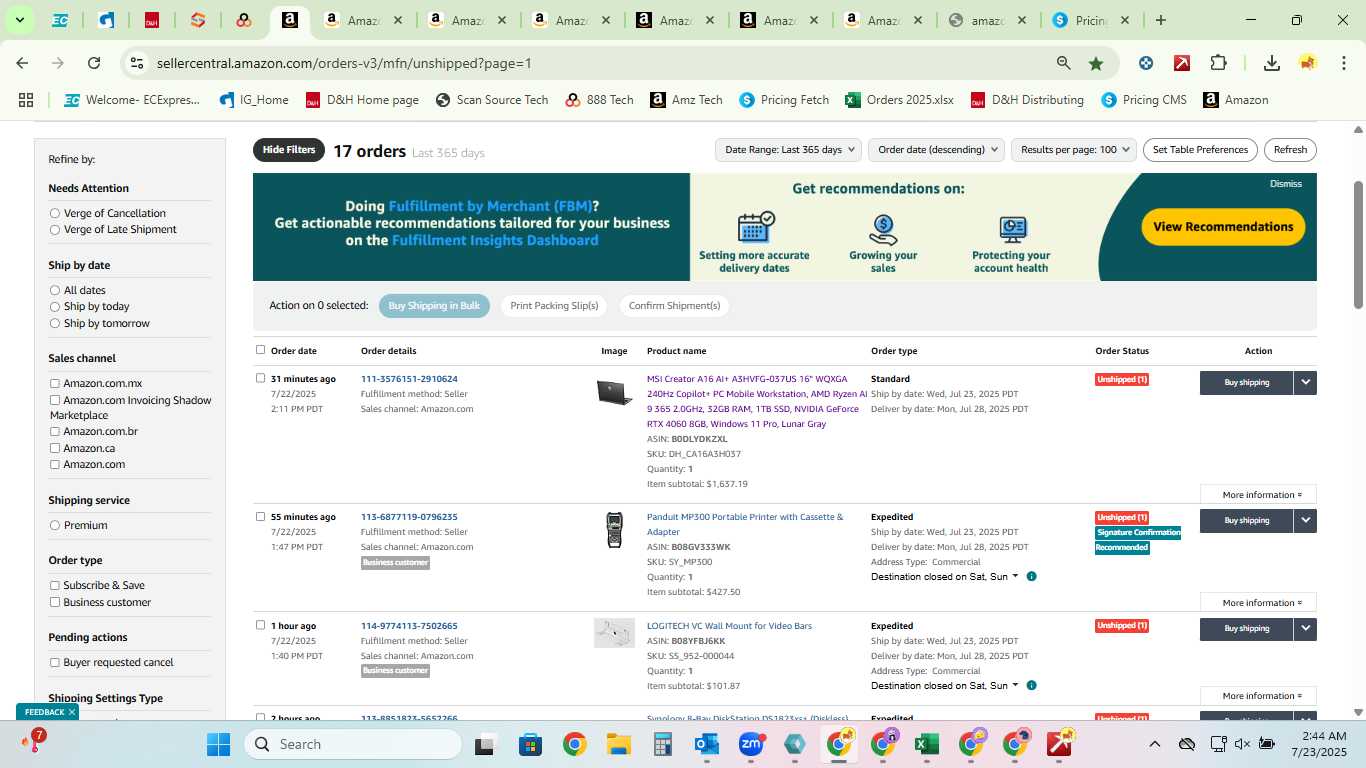Open Zoom from the taskbar
This screenshot has height=768, width=1366.
[751, 744]
